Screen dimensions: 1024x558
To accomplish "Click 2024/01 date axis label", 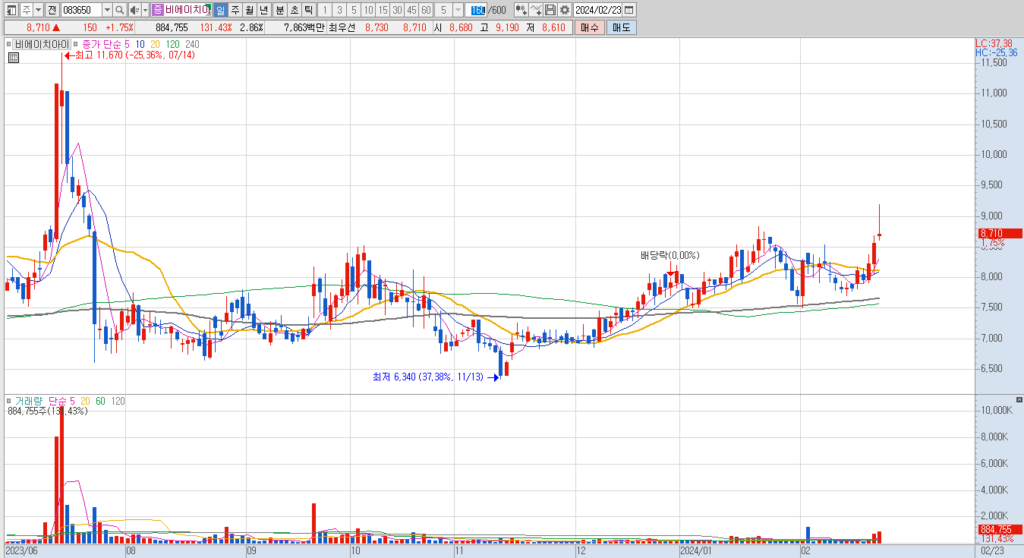I will pyautogui.click(x=695, y=551).
